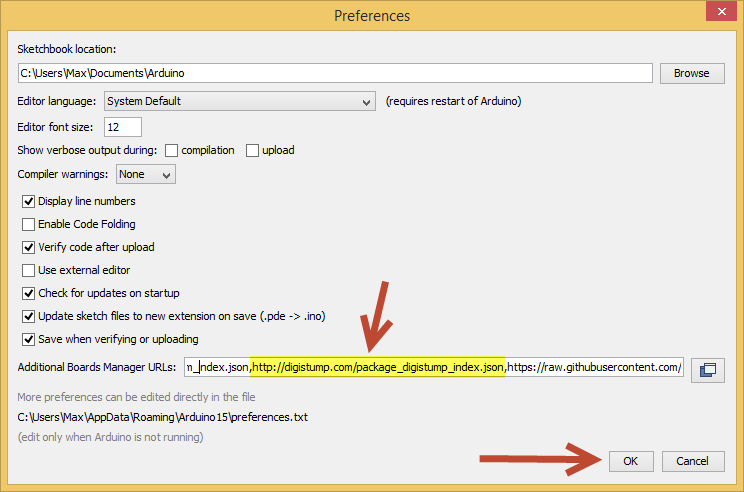Toggle the Display line numbers checkbox
Image resolution: width=744 pixels, height=492 pixels.
(29, 201)
